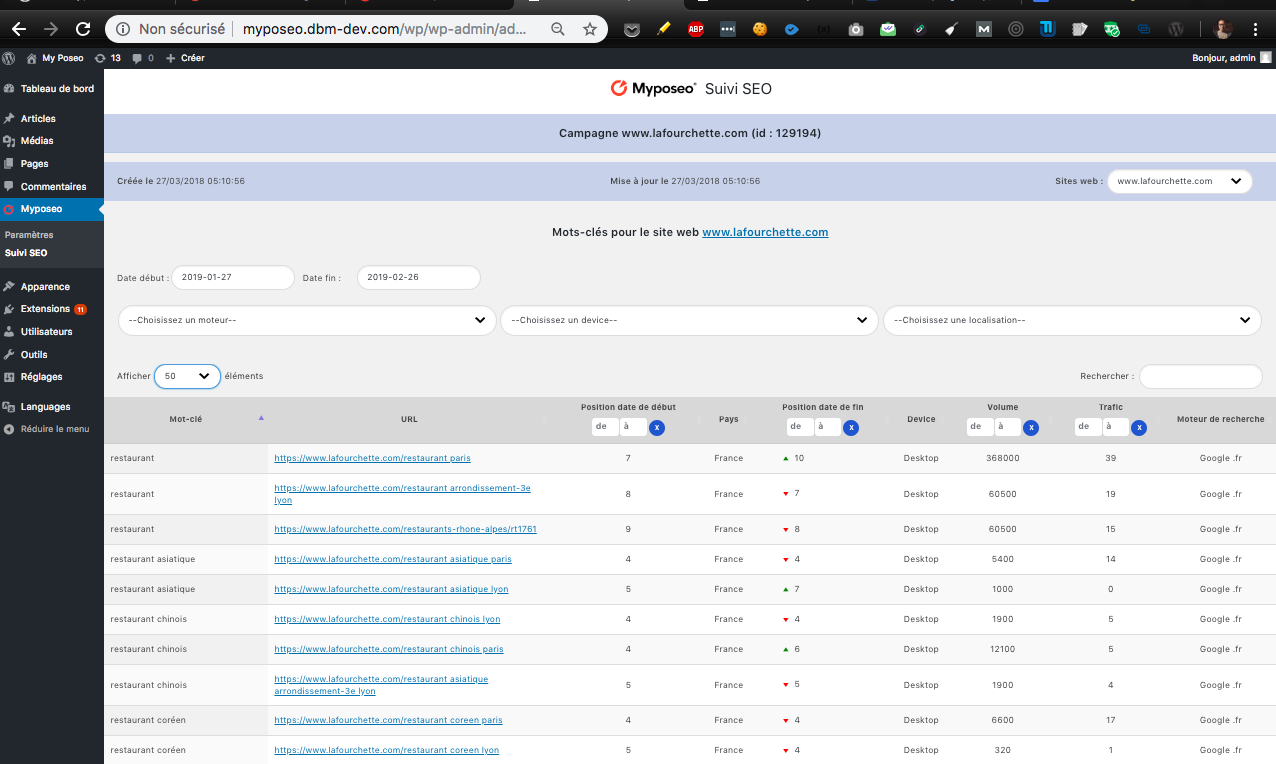The width and height of the screenshot is (1276, 764).
Task: Open the Réglages menu
Action: coord(51,377)
